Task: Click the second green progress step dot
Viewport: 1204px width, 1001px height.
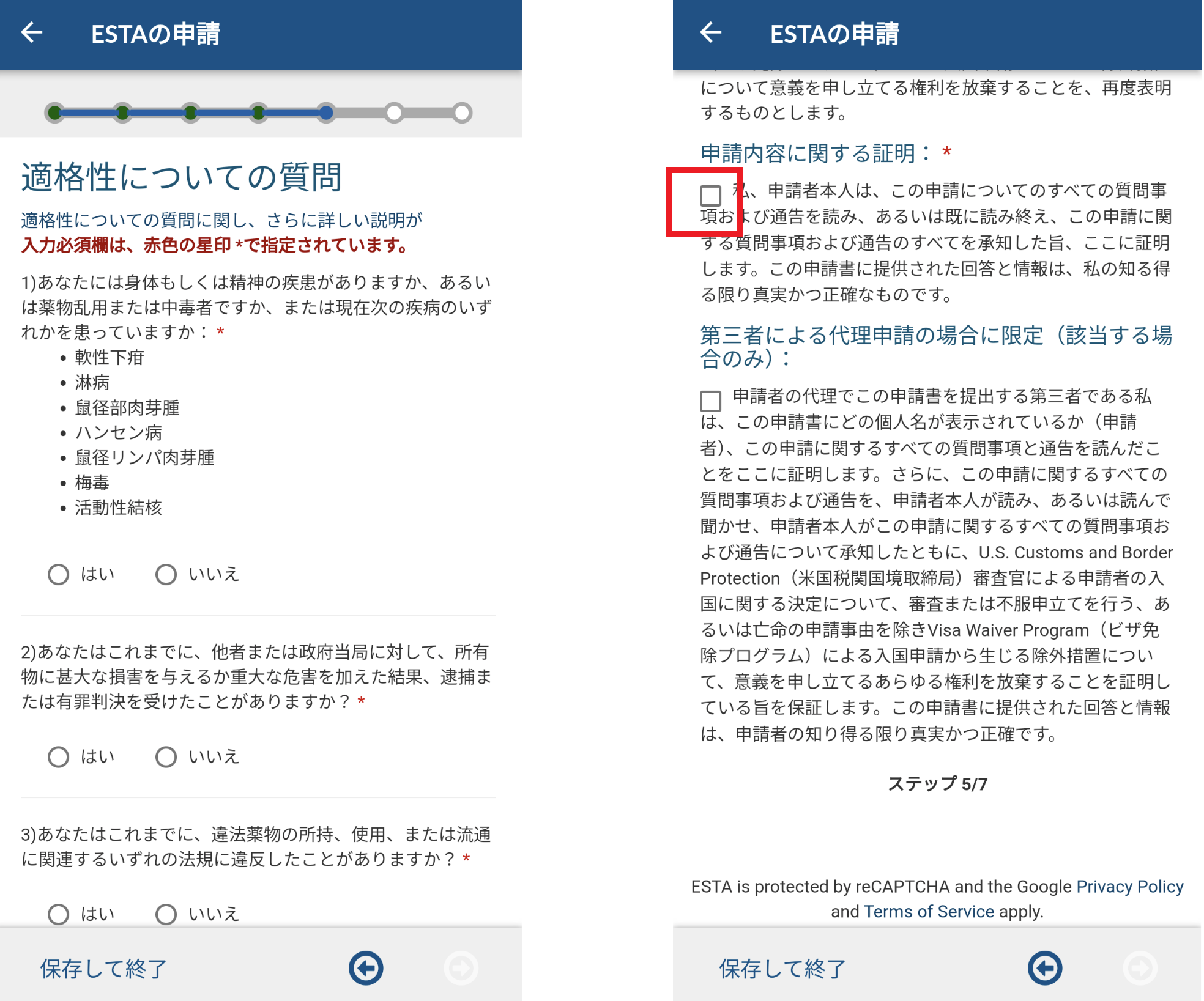Action: [x=122, y=113]
